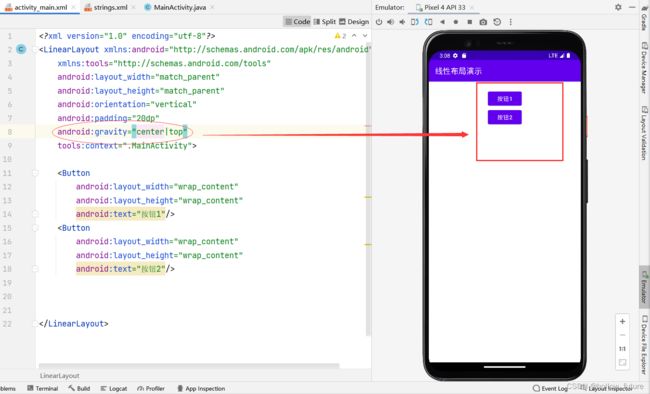Collapse the Button tag fold at line 11
Viewport: 650px width, 394px height.
(35, 173)
